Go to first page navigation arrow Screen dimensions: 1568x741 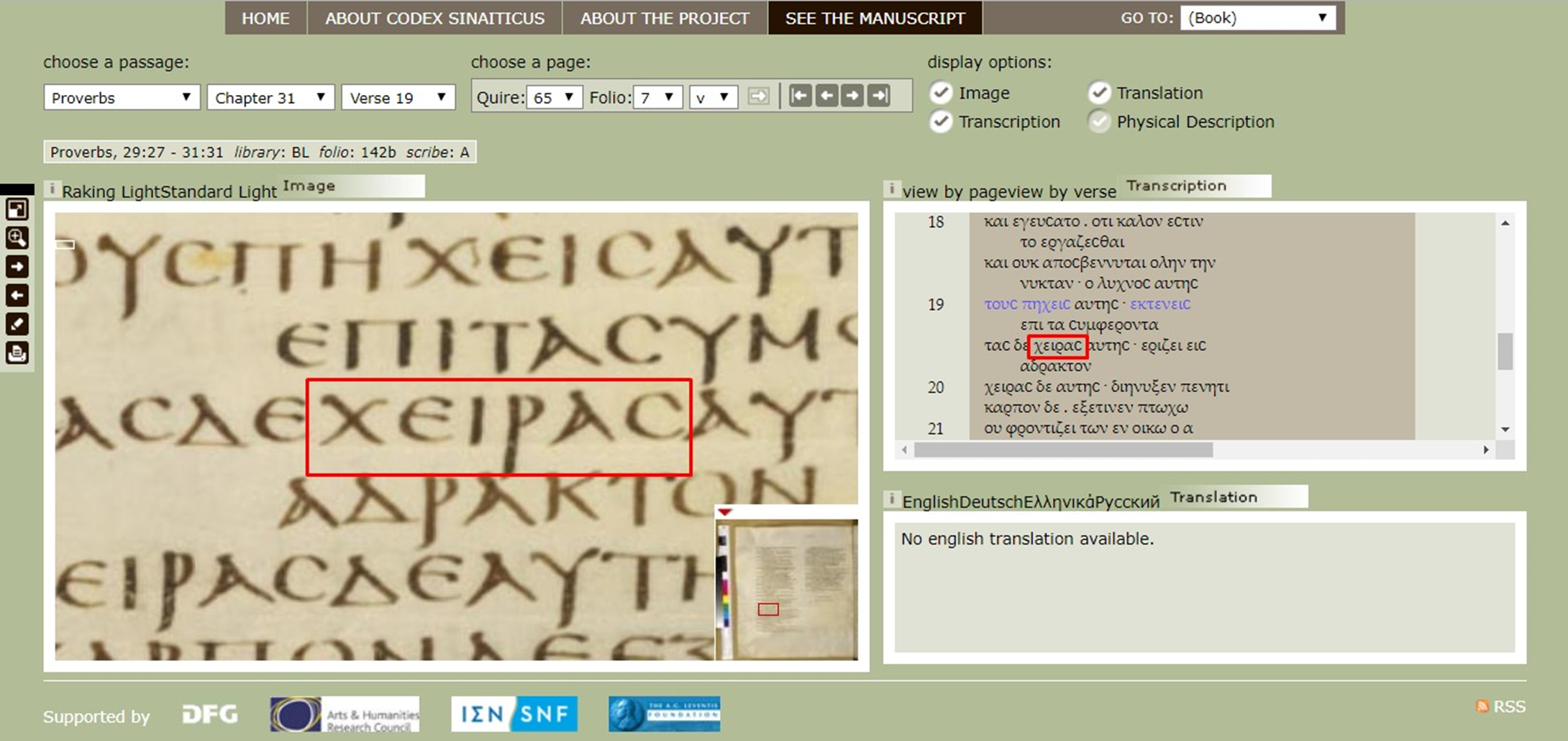[x=801, y=96]
